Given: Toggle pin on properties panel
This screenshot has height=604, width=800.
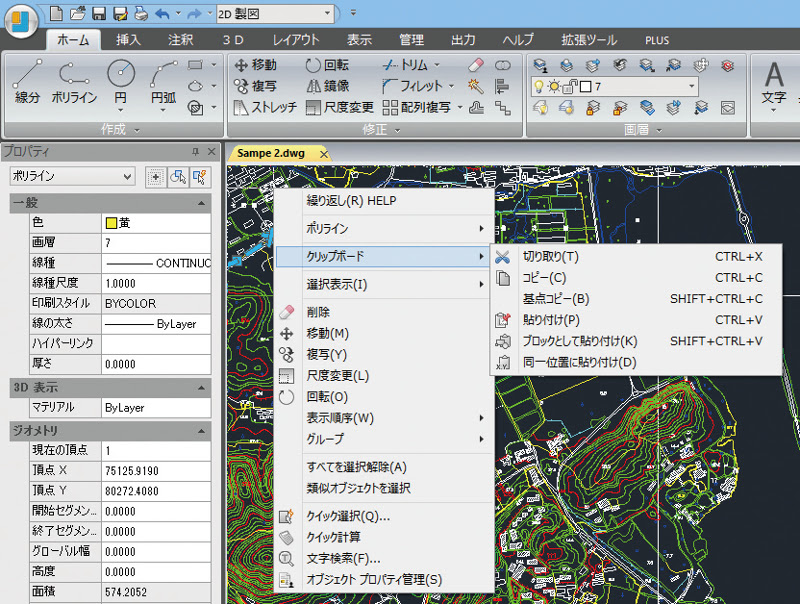Looking at the screenshot, I should click(x=195, y=152).
